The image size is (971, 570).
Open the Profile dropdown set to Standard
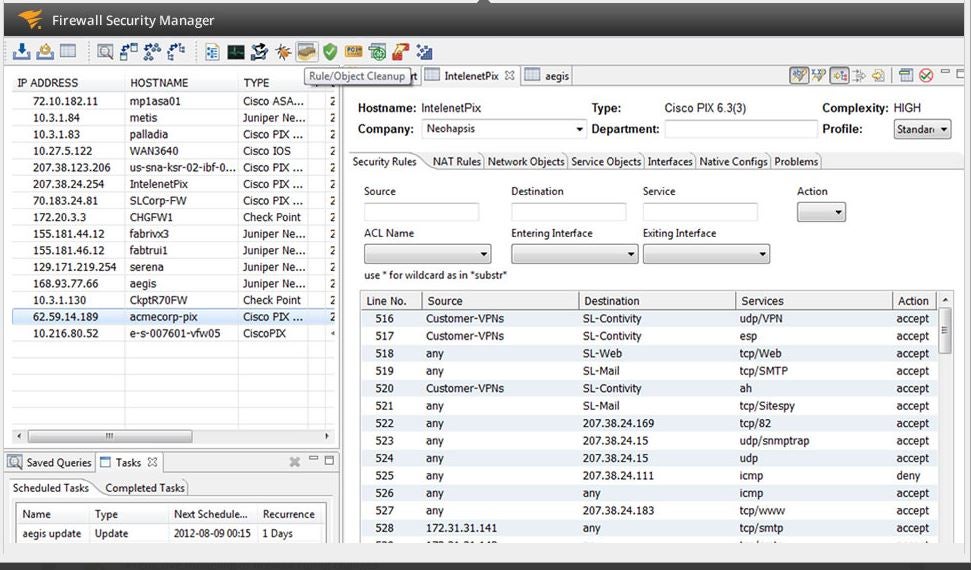point(922,129)
